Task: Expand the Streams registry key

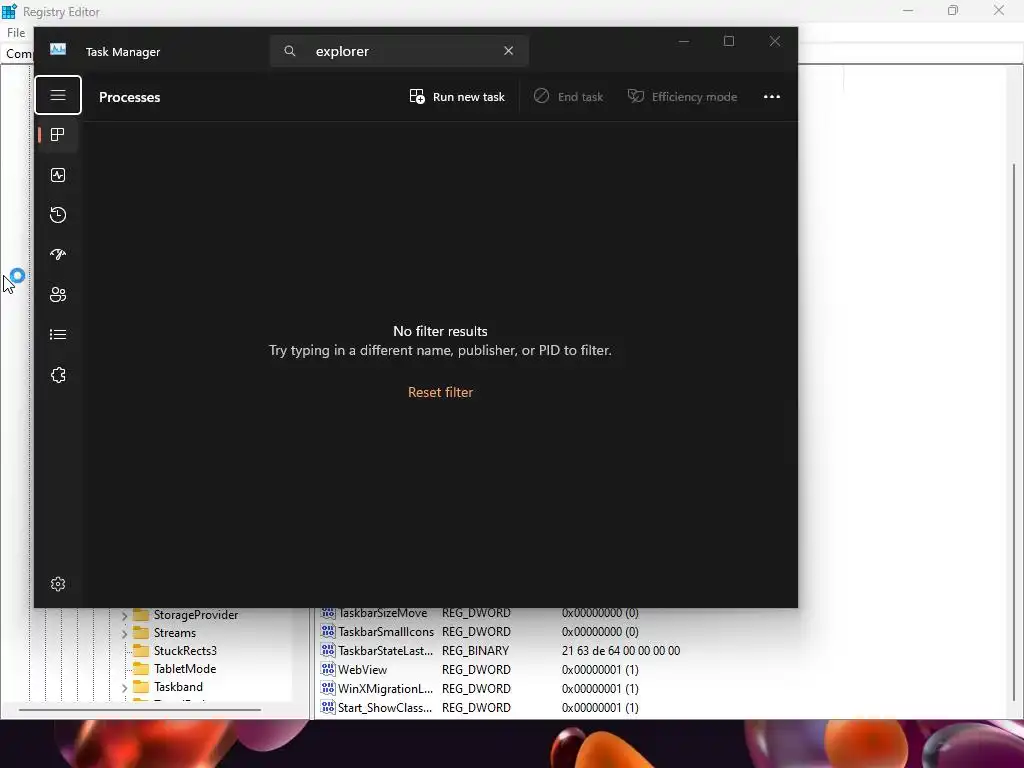Action: (x=125, y=633)
